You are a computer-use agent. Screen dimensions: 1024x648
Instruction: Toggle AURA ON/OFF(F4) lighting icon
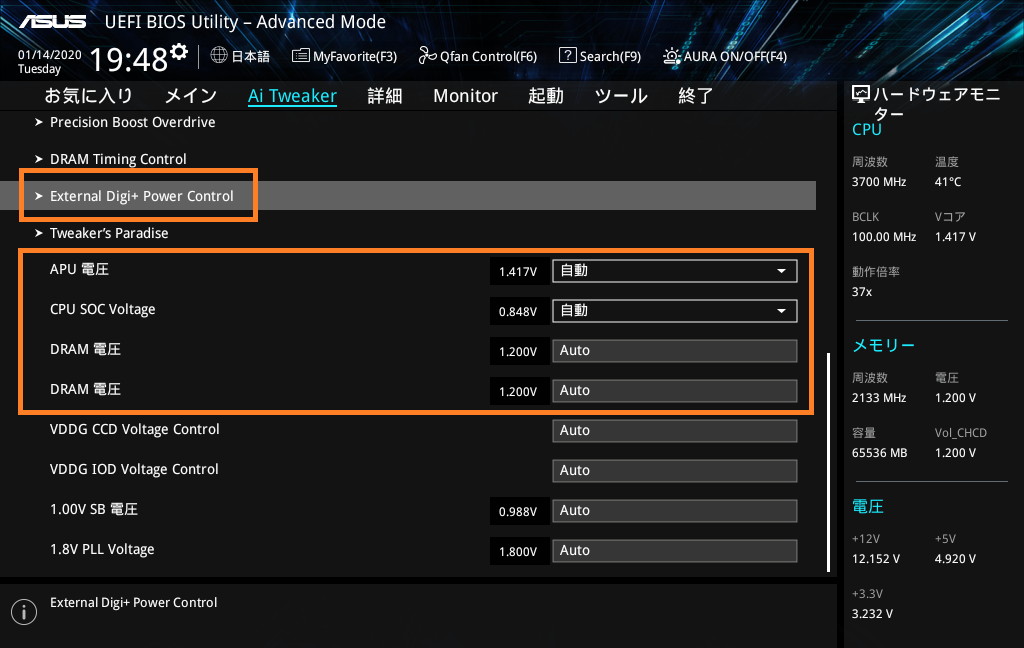pos(672,56)
